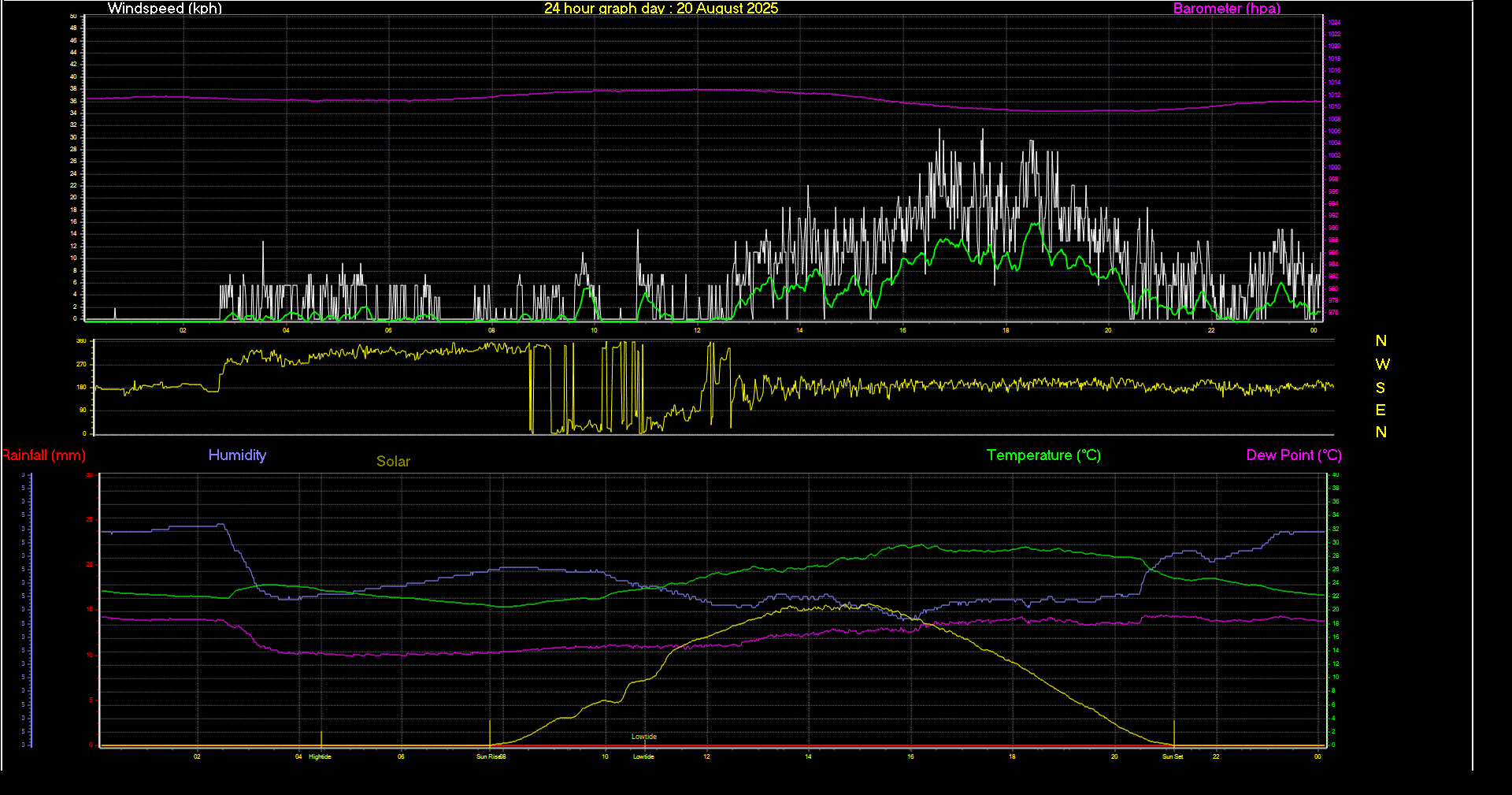
Task: Click the W compass letter
Action: coord(1382,364)
